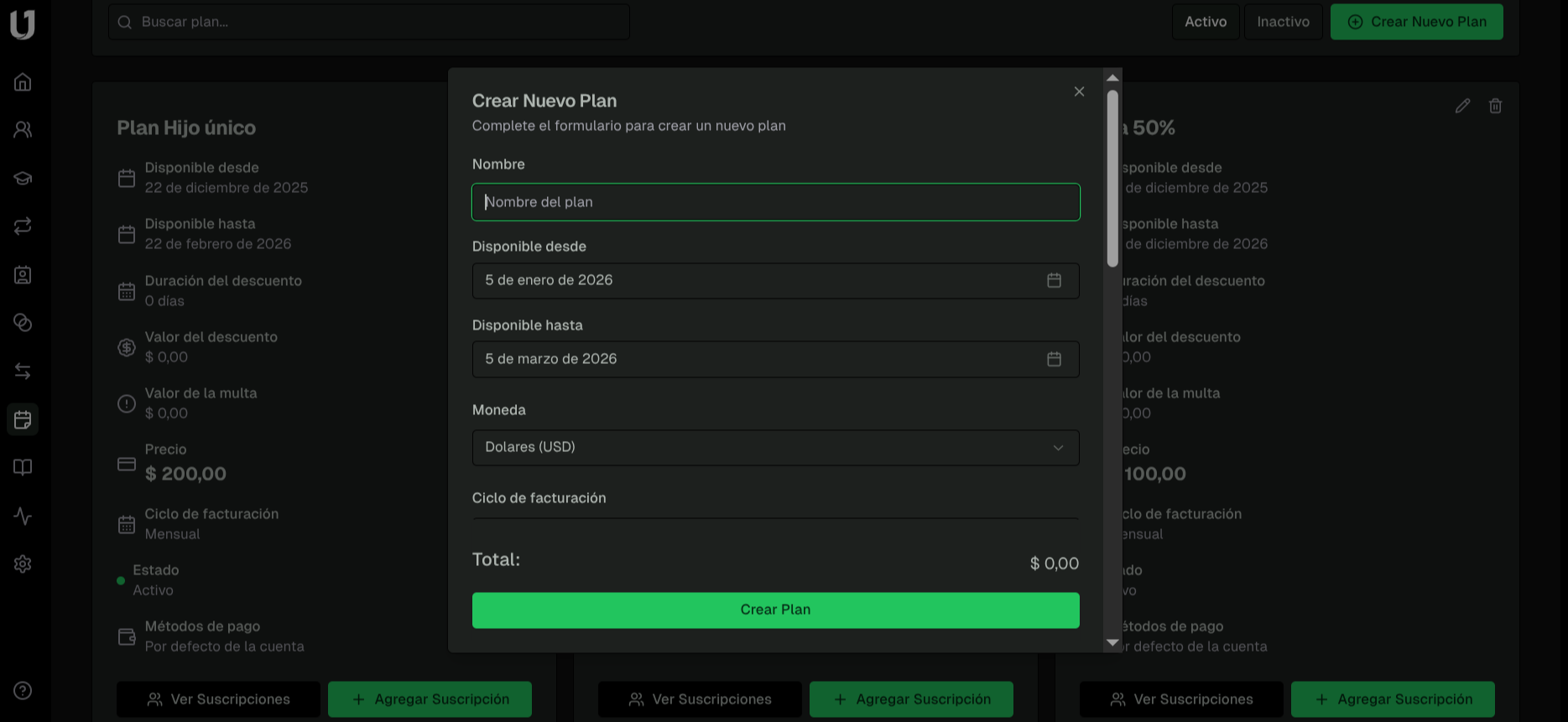
Task: Click the pencil edit icon on plan card
Action: click(x=1462, y=106)
